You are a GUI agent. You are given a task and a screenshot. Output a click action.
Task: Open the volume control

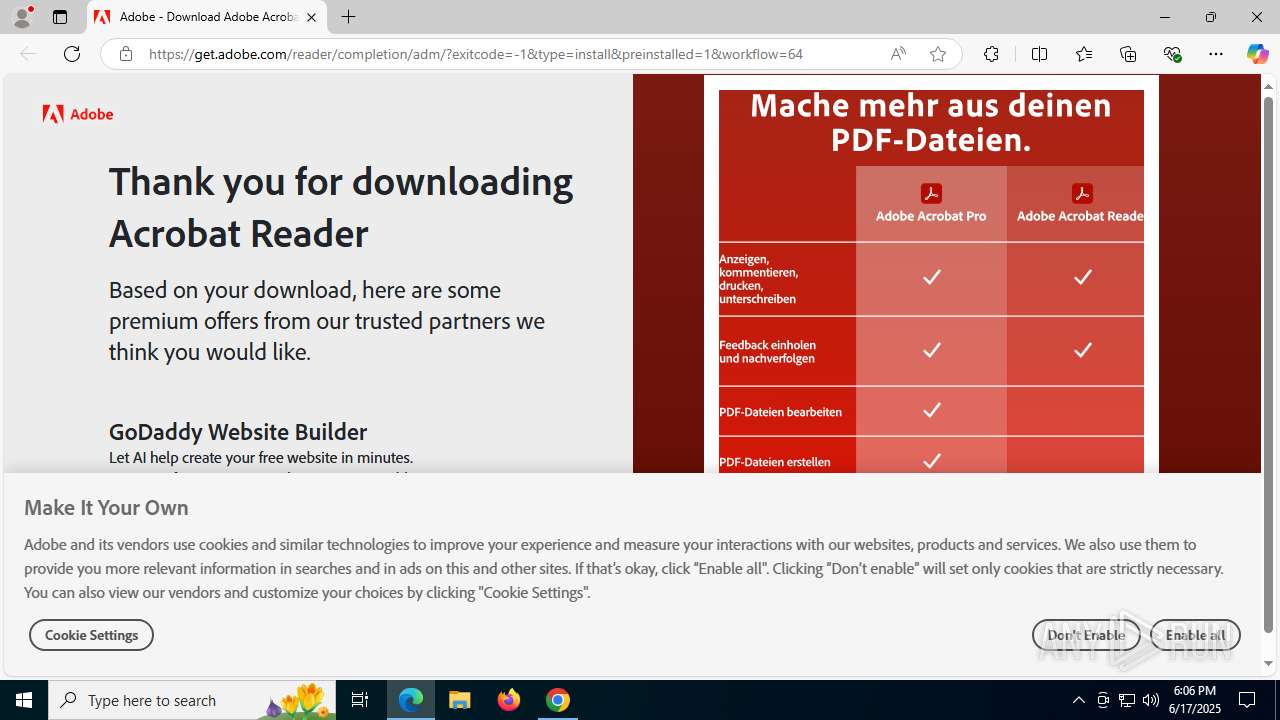[x=1151, y=700]
